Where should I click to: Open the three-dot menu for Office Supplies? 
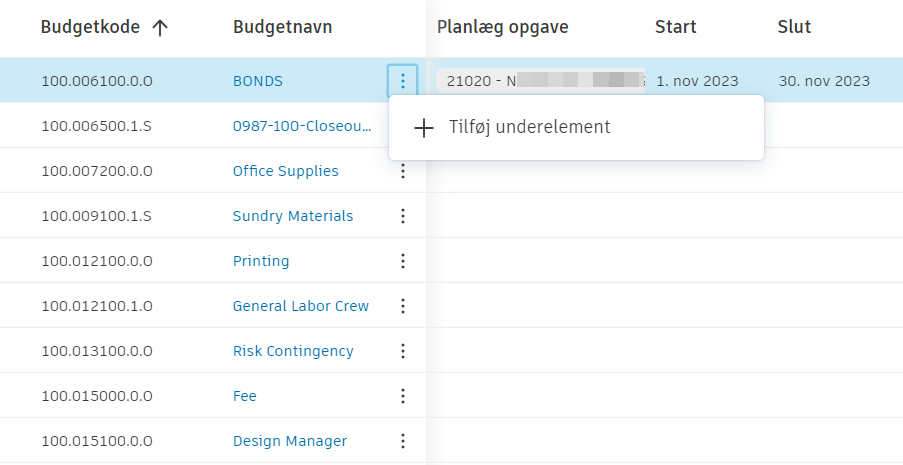click(x=403, y=171)
